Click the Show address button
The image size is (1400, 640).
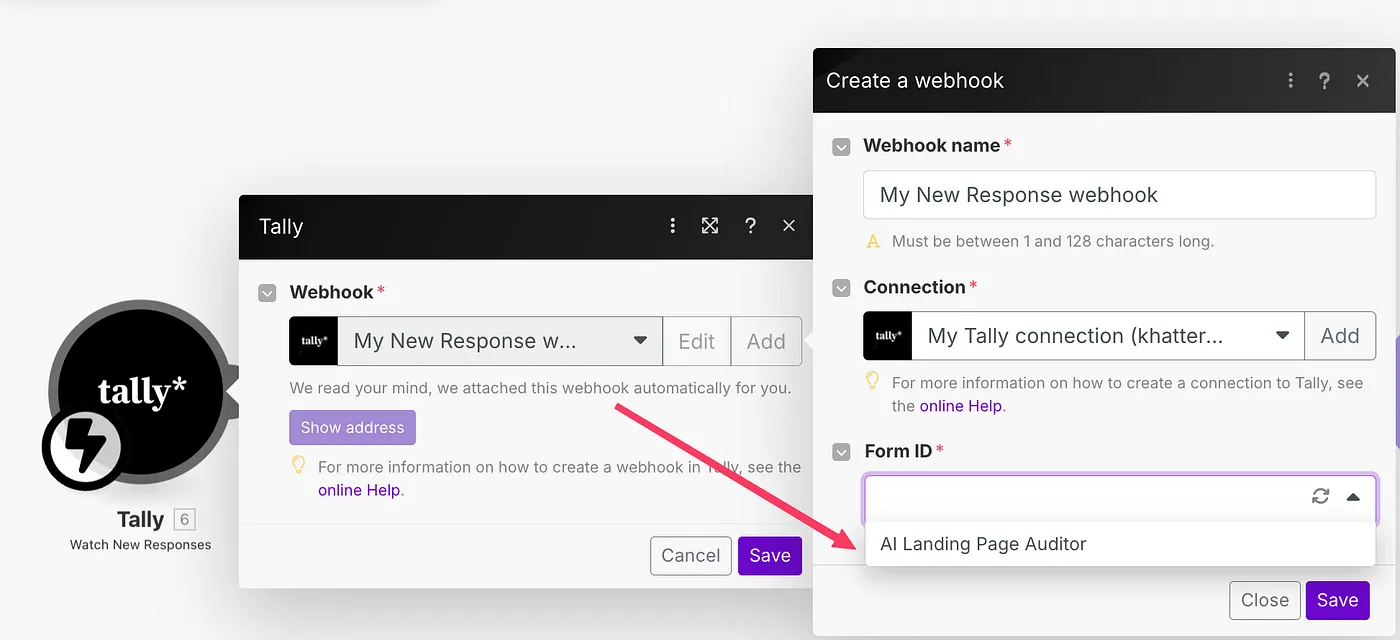tap(353, 427)
